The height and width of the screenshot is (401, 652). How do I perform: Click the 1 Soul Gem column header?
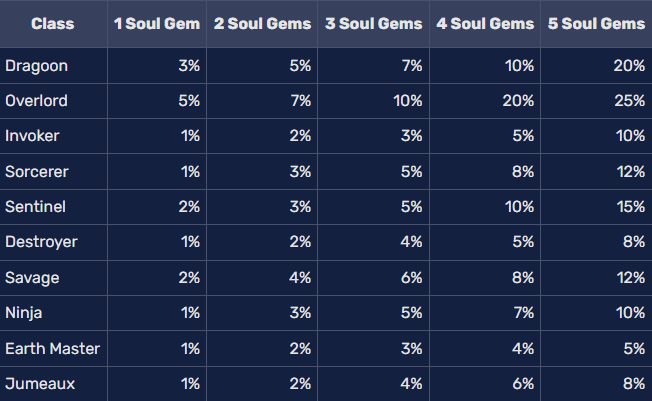pos(156,23)
